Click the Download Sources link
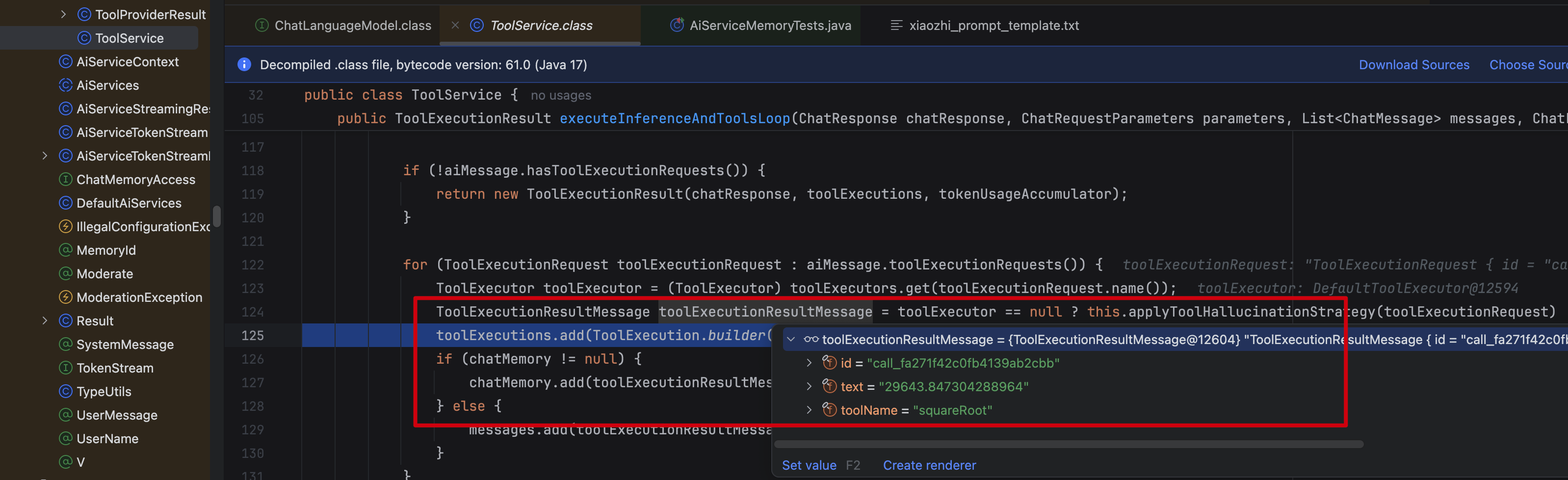This screenshot has width=1568, height=480. [1414, 65]
